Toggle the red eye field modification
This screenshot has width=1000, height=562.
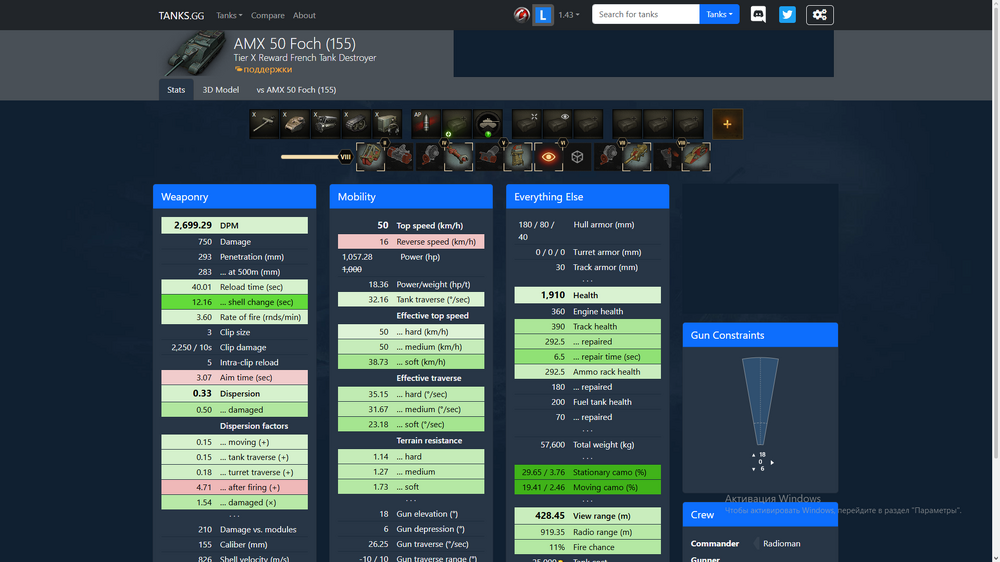[548, 157]
